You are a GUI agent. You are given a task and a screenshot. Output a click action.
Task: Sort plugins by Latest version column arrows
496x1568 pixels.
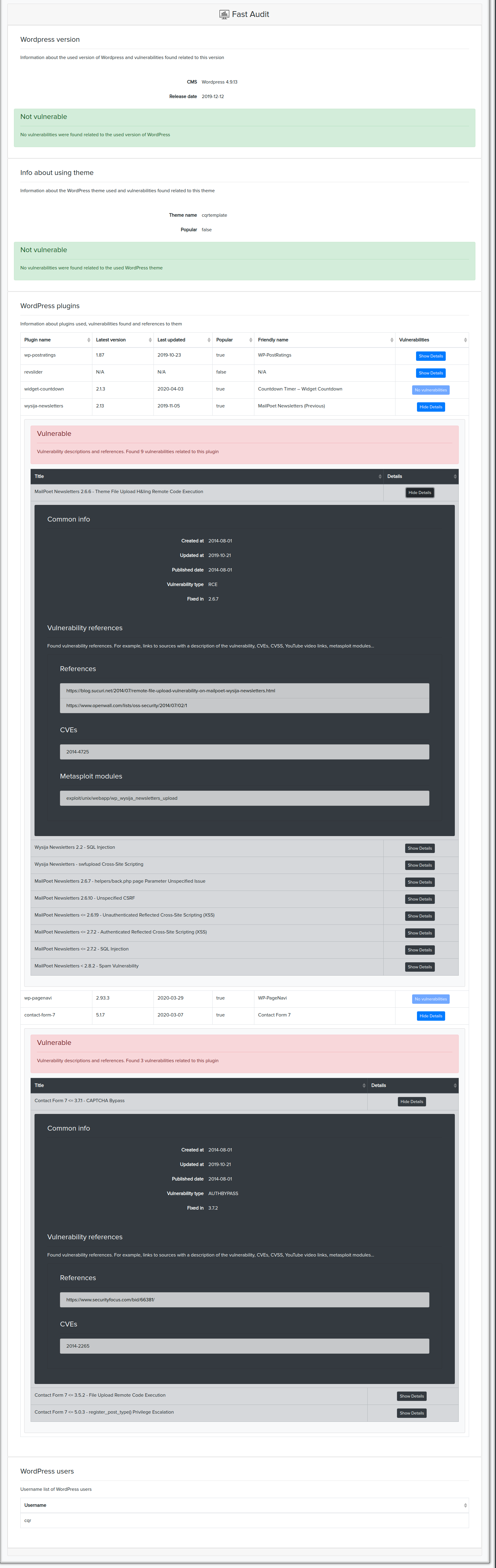pyautogui.click(x=150, y=340)
